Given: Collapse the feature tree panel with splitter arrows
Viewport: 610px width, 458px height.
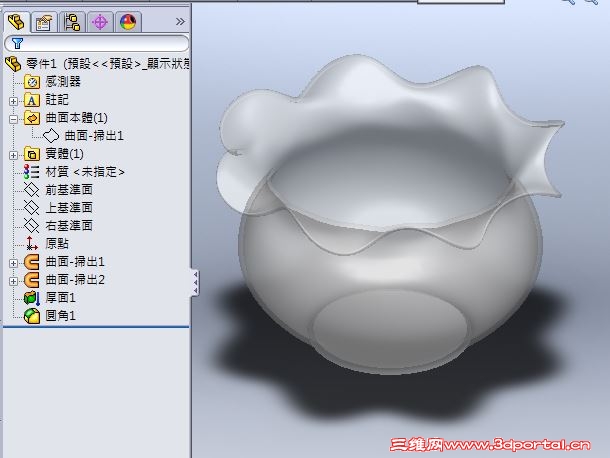Looking at the screenshot, I should coord(195,283).
